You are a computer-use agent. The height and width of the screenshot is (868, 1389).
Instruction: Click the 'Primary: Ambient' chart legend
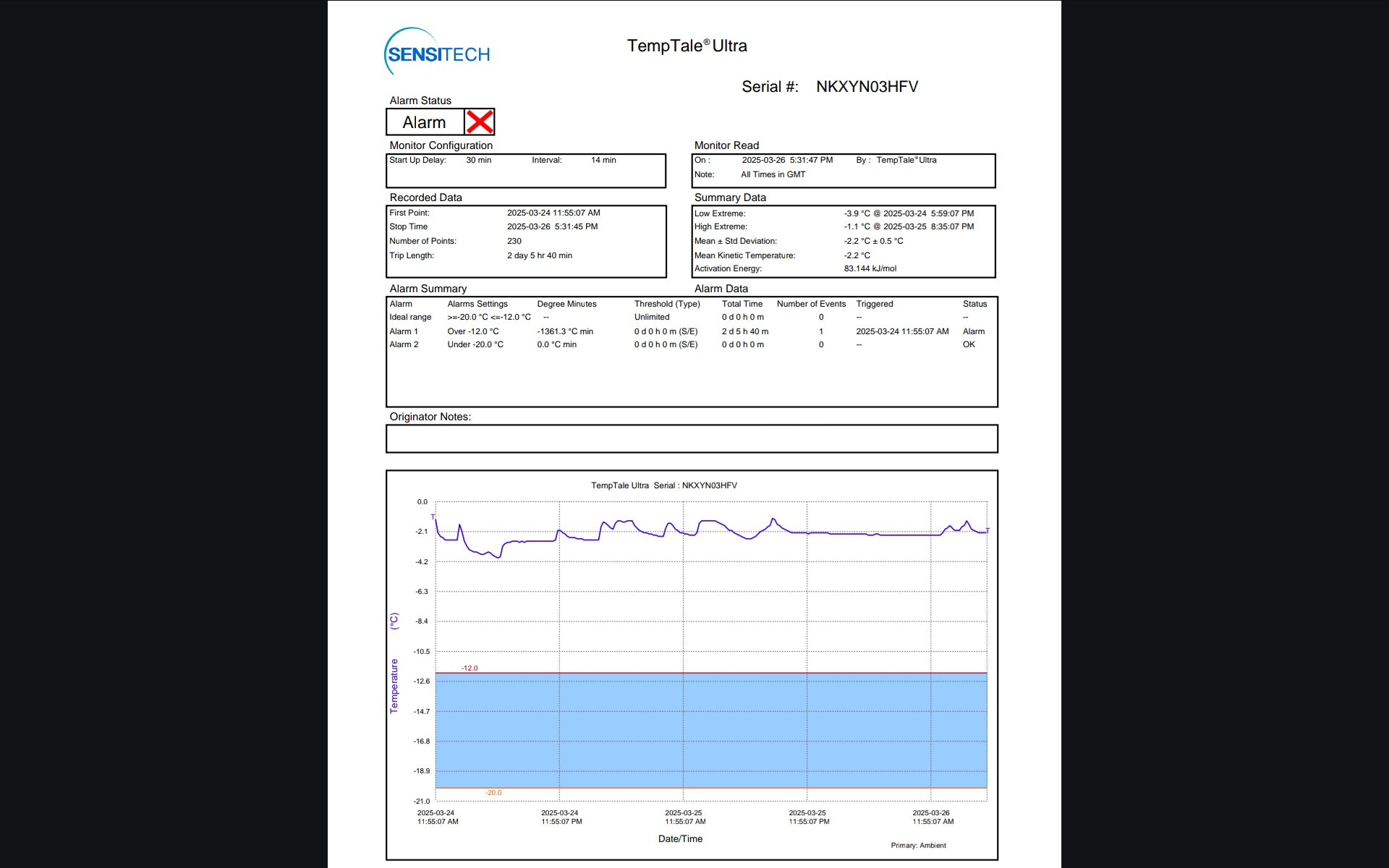[918, 846]
